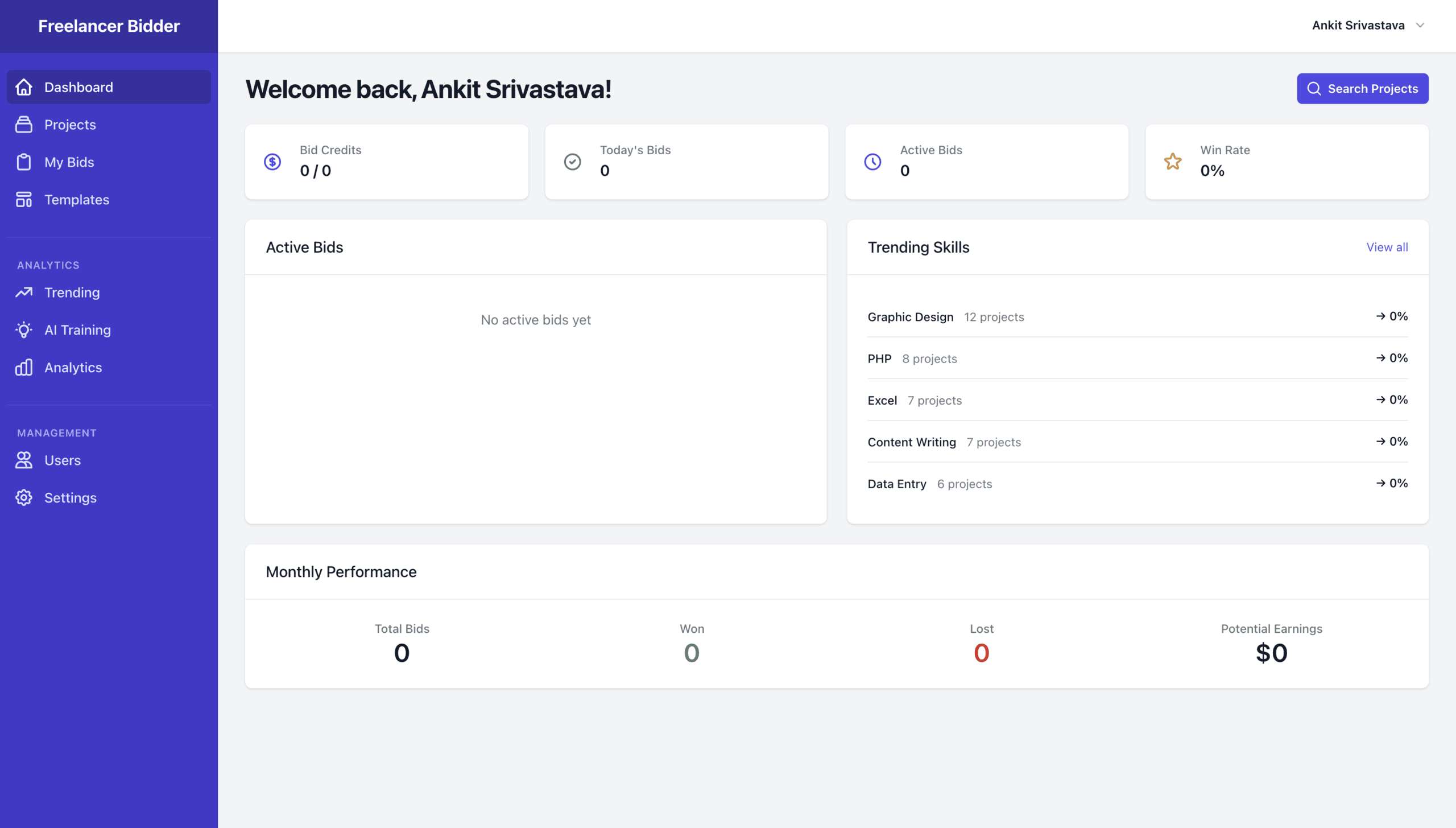The width and height of the screenshot is (1456, 828).
Task: Click the AI Training lightbulb icon
Action: [24, 330]
